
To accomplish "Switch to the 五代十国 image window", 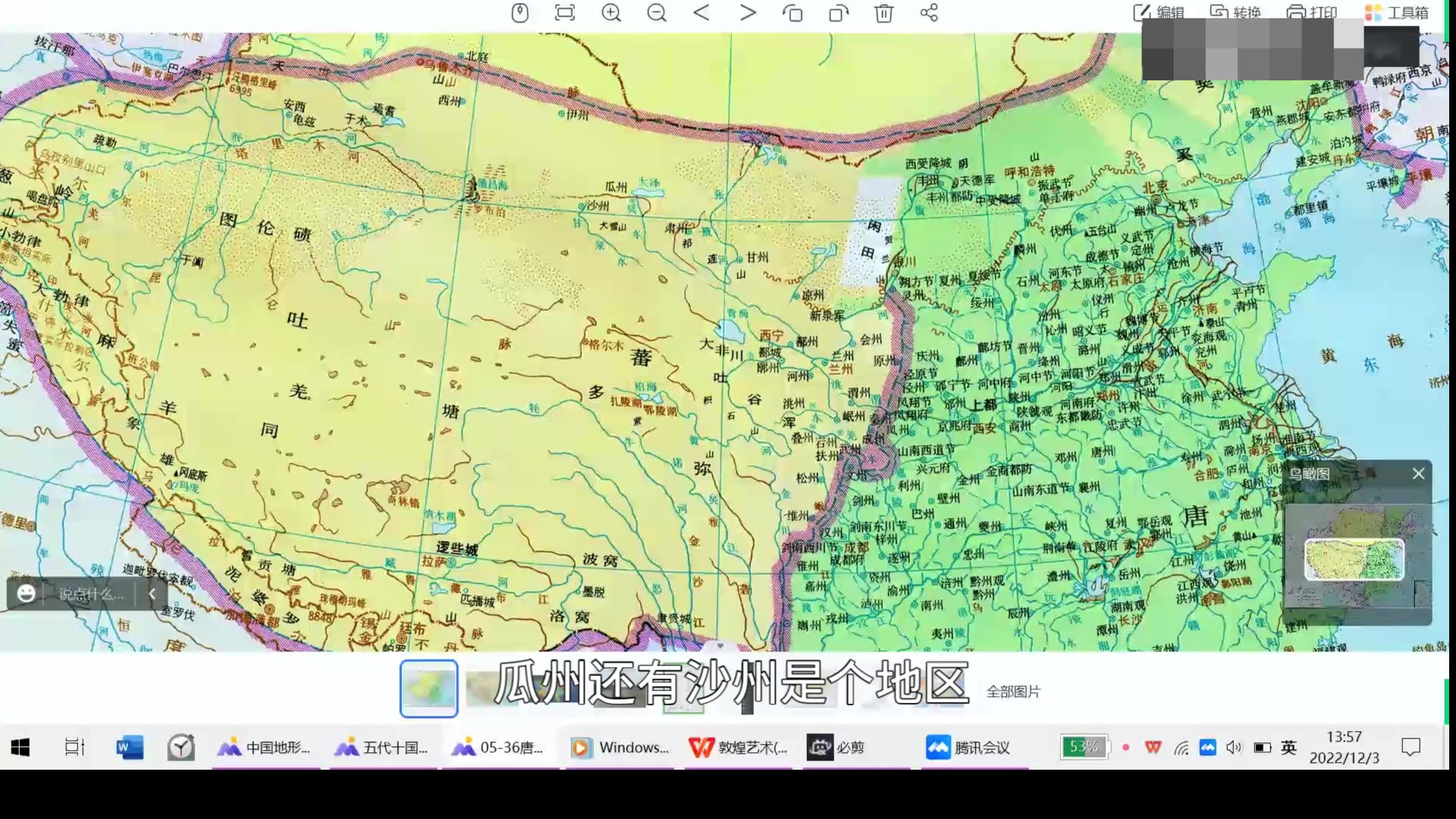I will [x=382, y=748].
